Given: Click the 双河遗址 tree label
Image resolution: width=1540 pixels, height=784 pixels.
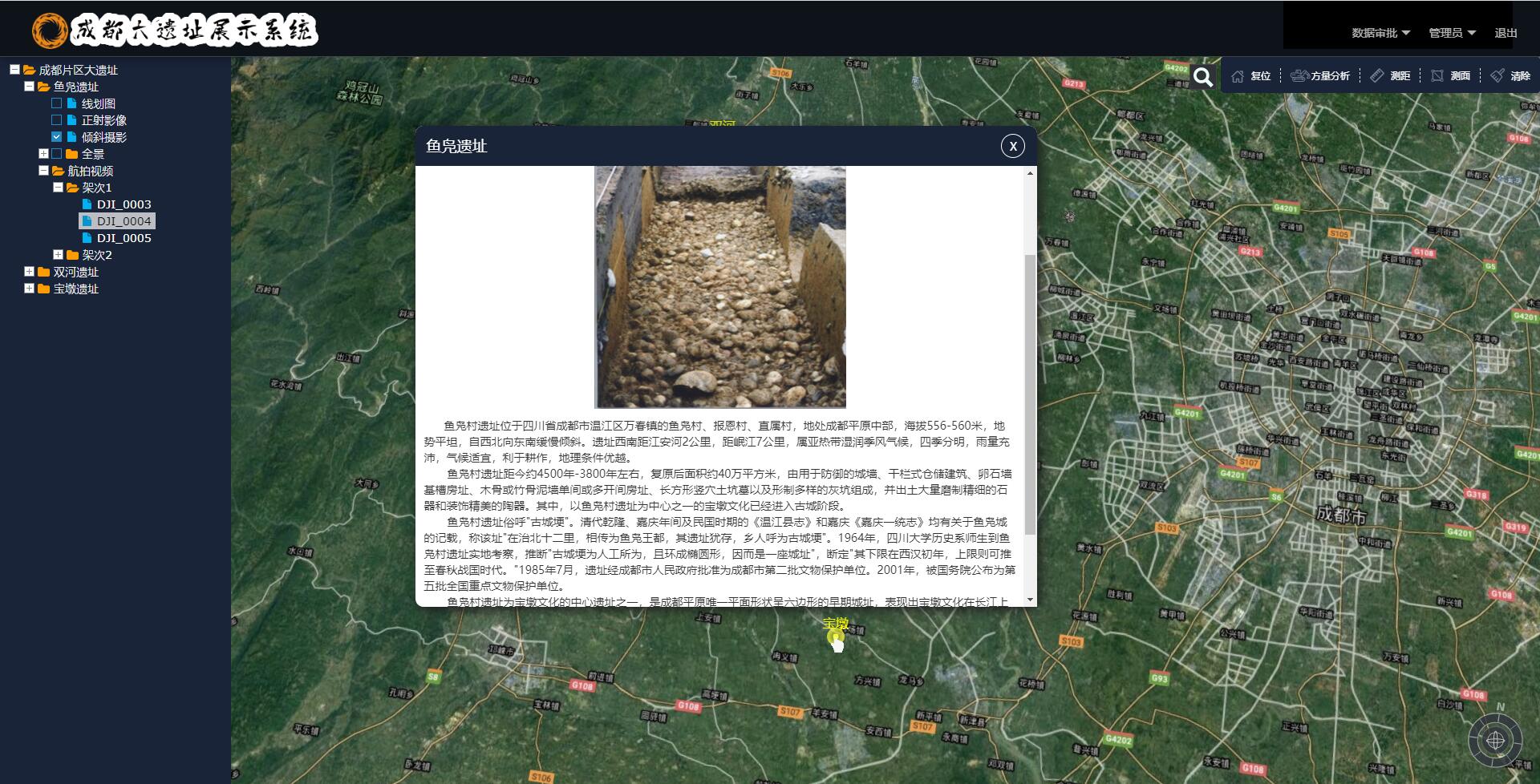Looking at the screenshot, I should pos(76,272).
